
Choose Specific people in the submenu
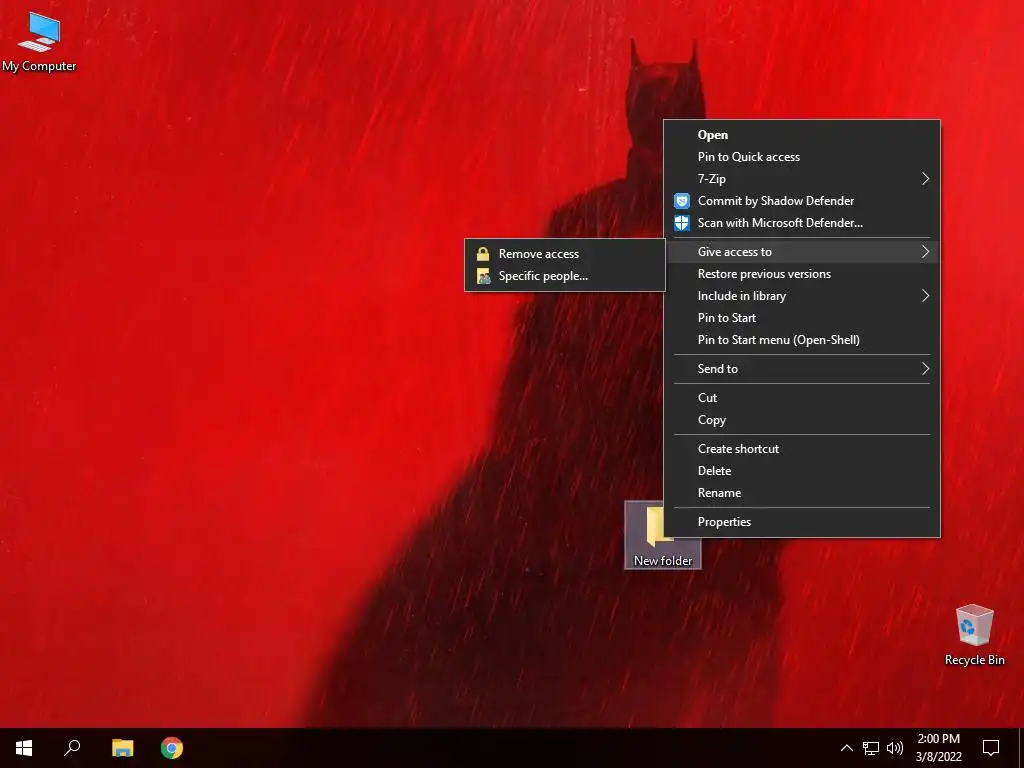[564, 276]
